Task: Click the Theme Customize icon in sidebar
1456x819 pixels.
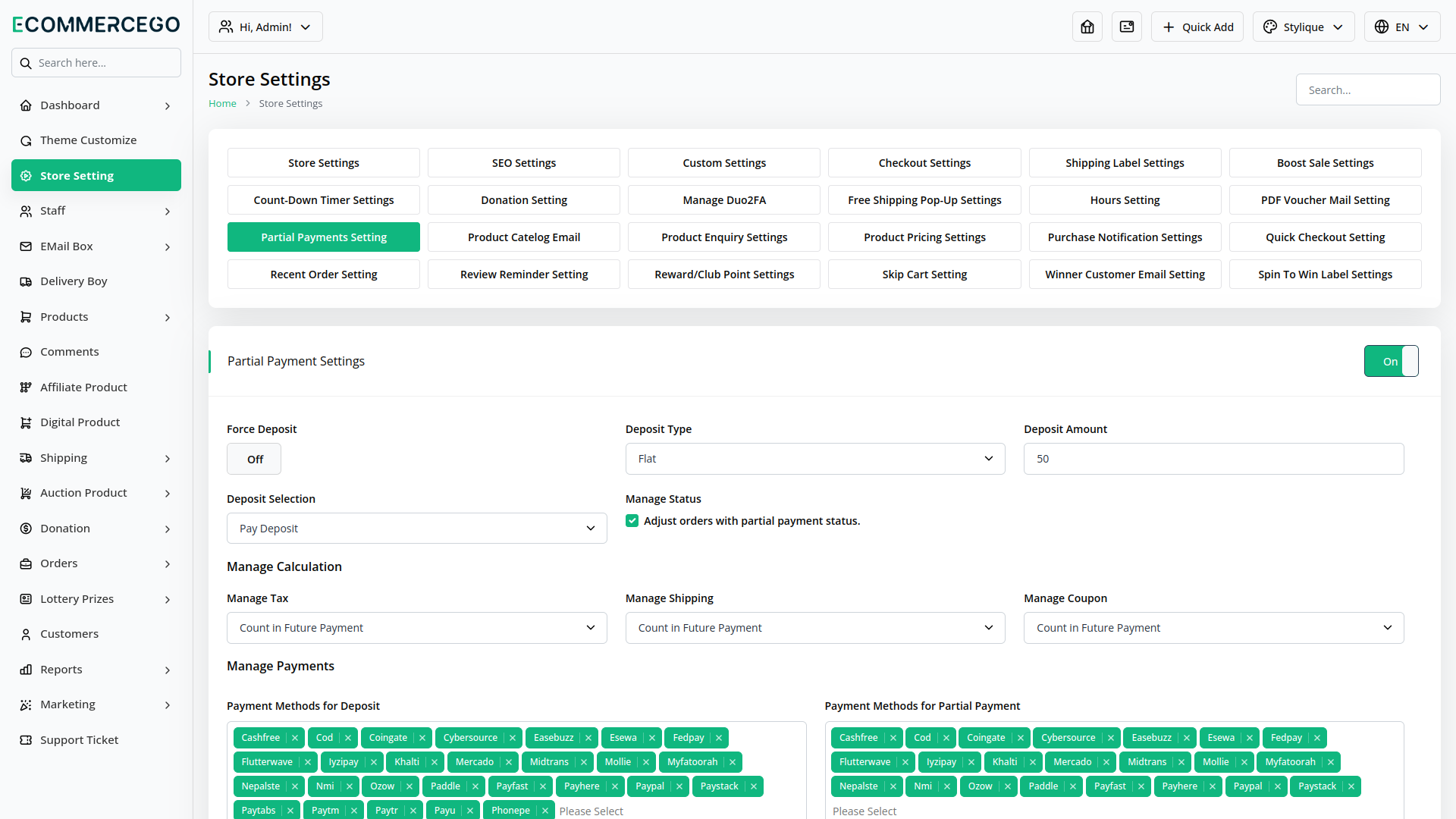Action: point(26,140)
